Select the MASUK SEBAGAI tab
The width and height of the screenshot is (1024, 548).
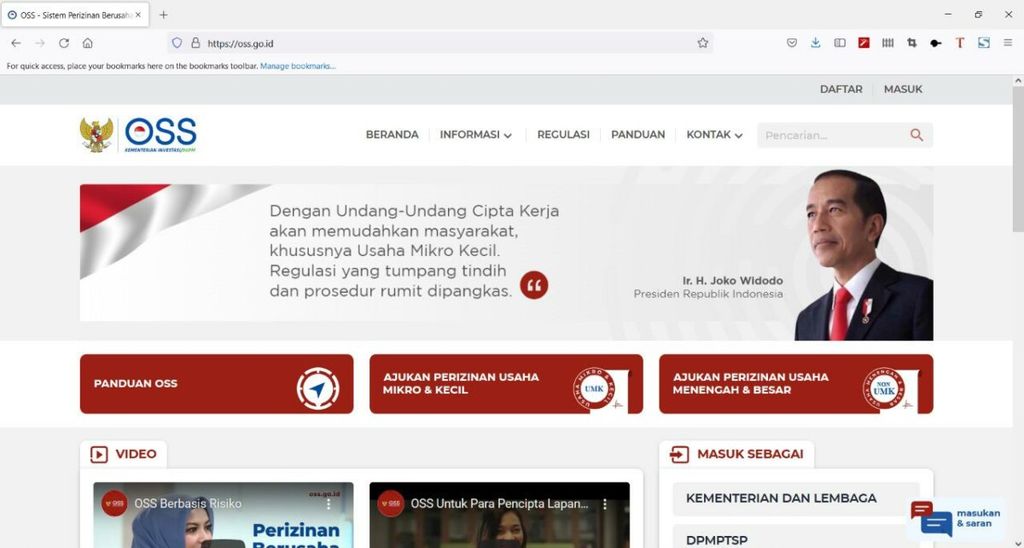click(737, 454)
